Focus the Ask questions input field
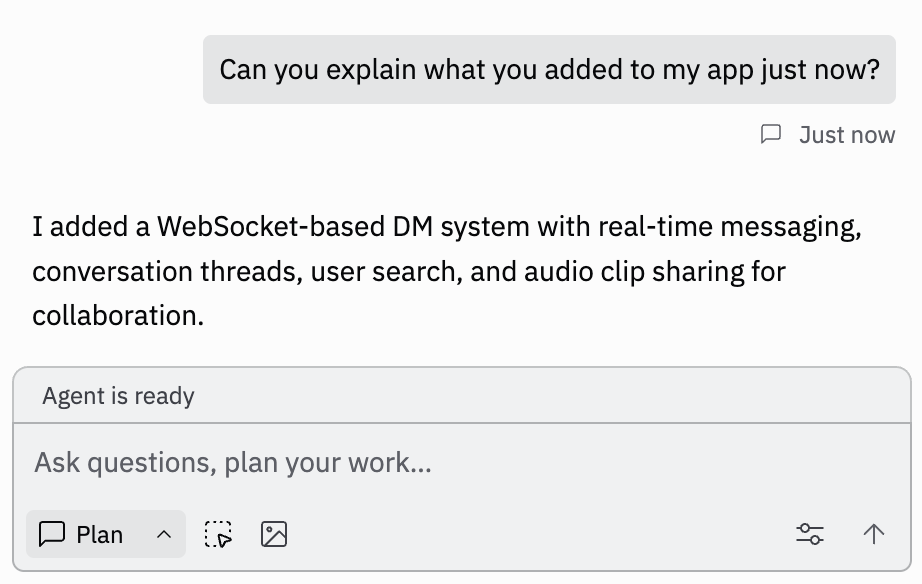The height and width of the screenshot is (584, 922). [x=462, y=462]
